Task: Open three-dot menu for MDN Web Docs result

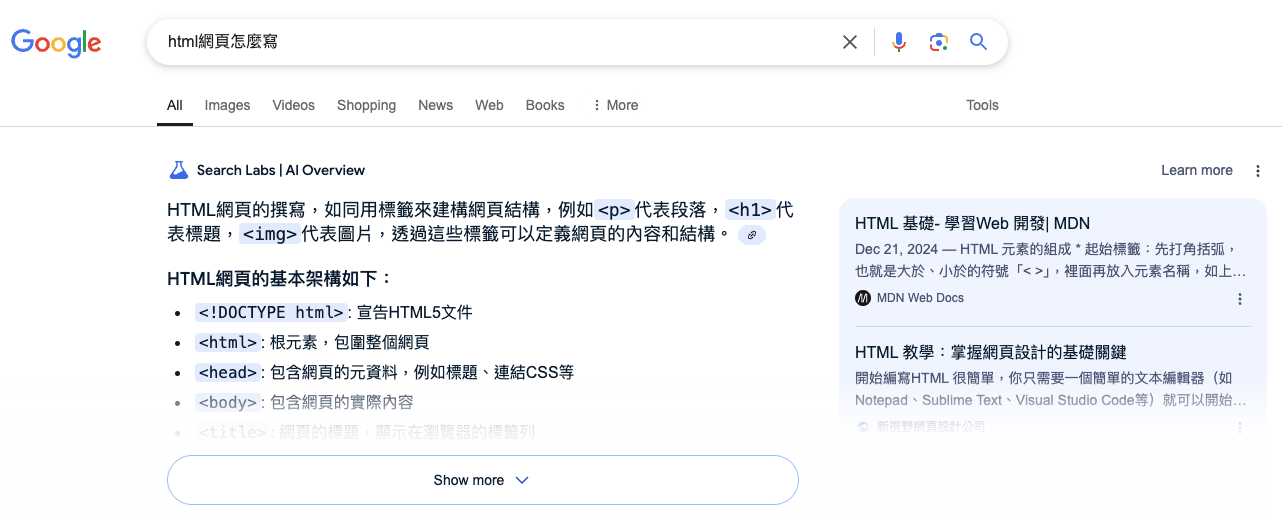Action: point(1240,299)
